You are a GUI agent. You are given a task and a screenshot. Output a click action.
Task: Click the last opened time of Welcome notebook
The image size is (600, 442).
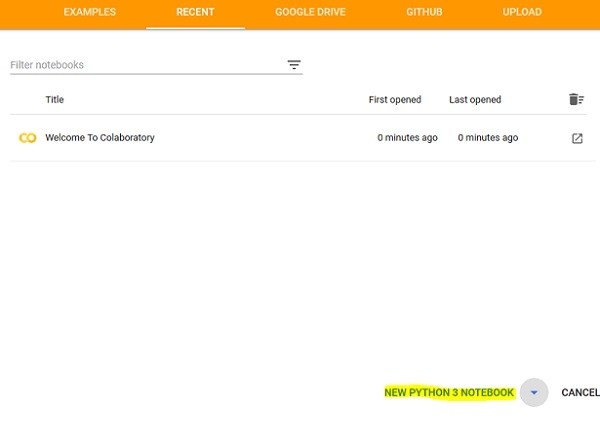(488, 138)
